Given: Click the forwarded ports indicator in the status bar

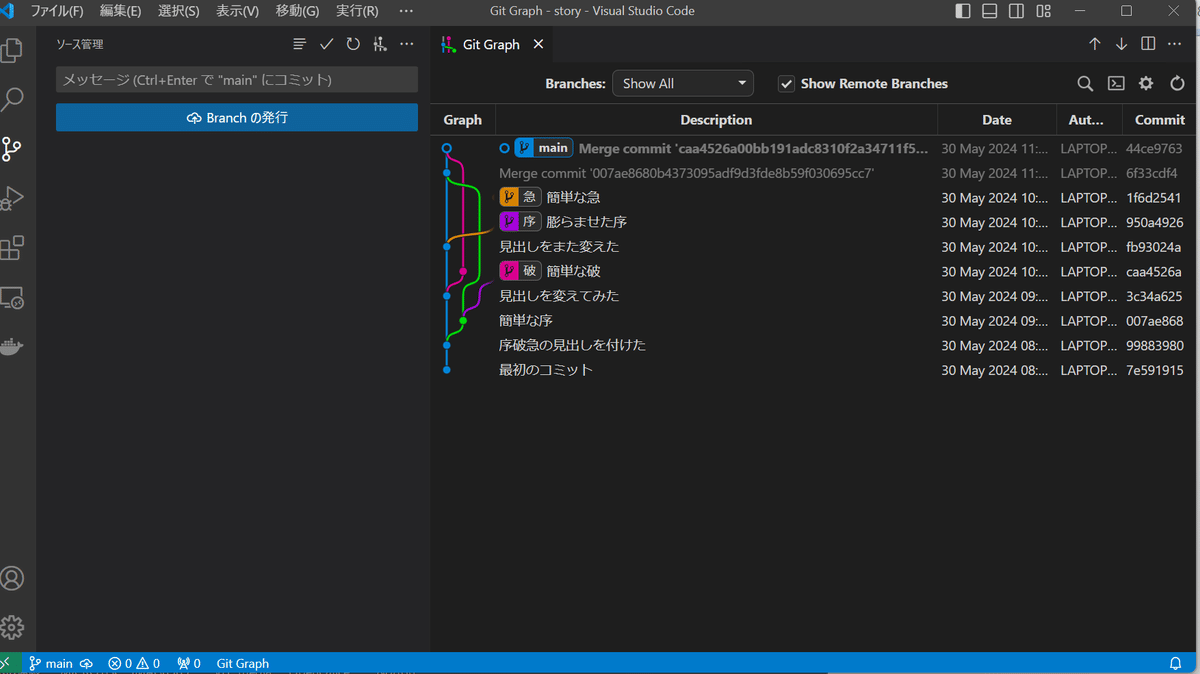Looking at the screenshot, I should click(188, 663).
